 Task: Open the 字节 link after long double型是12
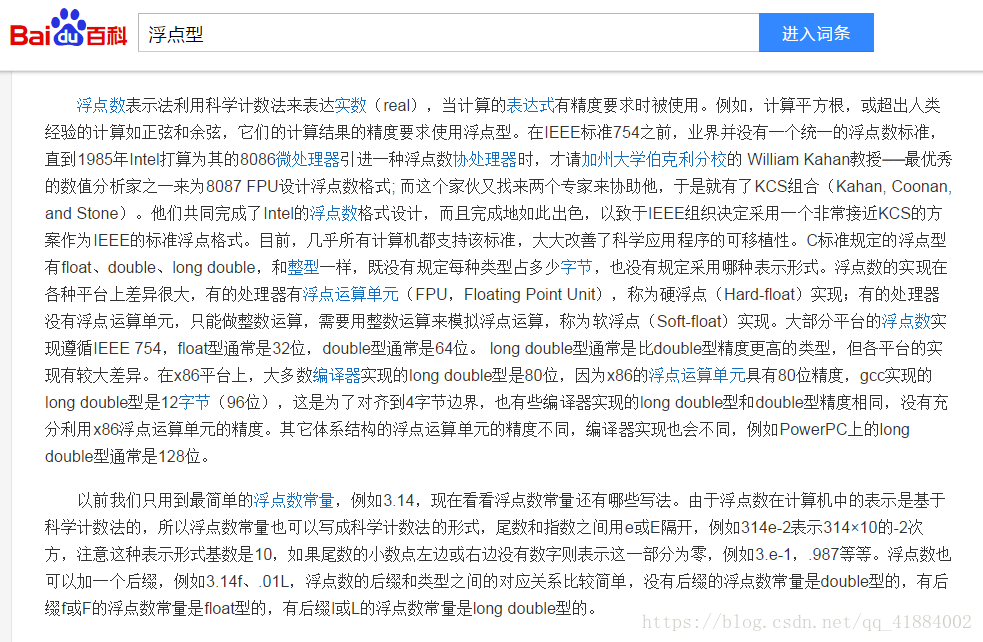194,402
